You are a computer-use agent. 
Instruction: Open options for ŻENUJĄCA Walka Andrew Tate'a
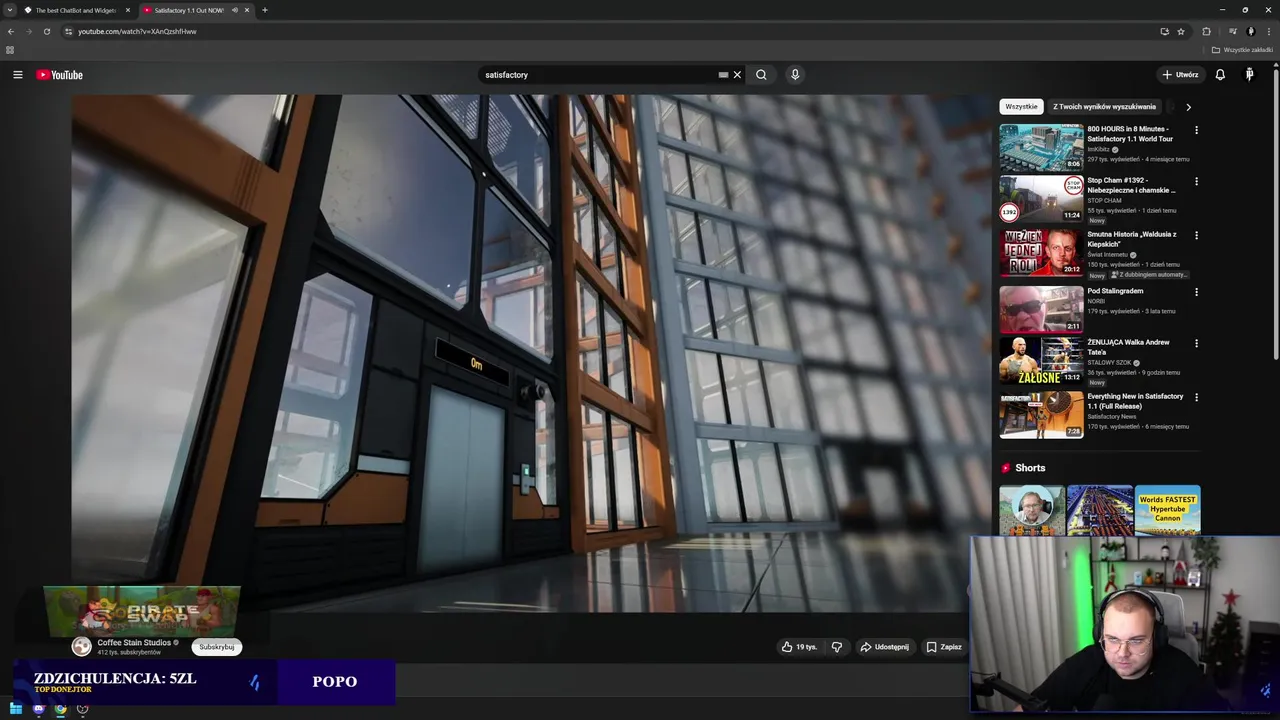[1196, 344]
